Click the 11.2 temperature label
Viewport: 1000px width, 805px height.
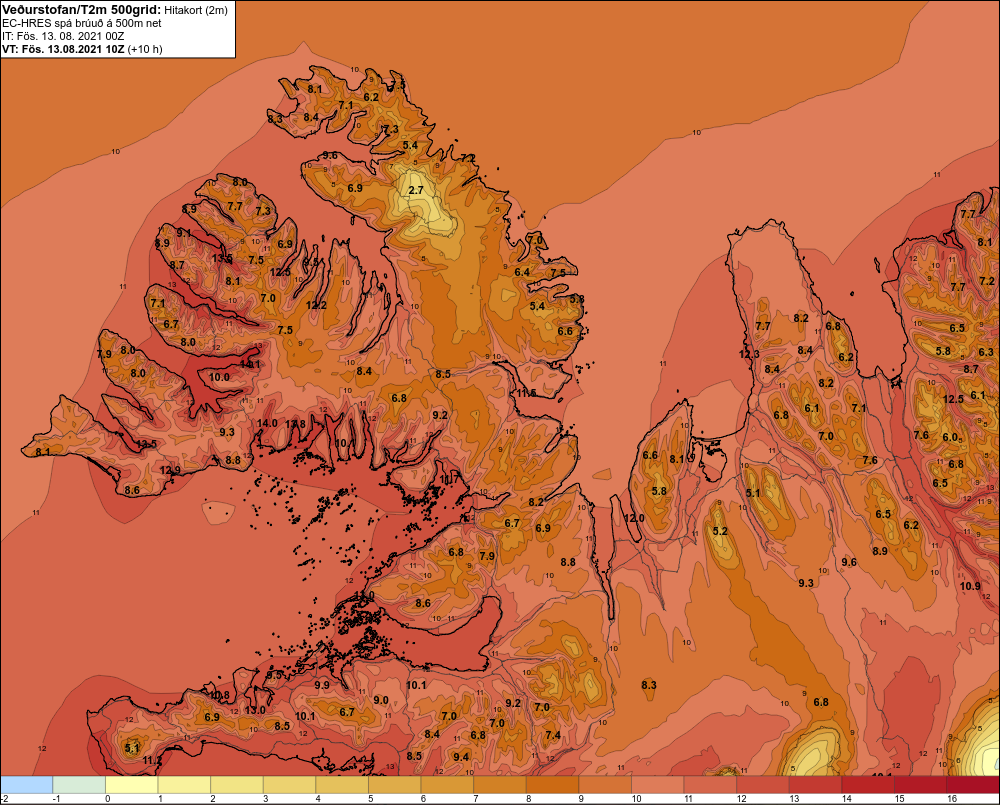[x=152, y=760]
